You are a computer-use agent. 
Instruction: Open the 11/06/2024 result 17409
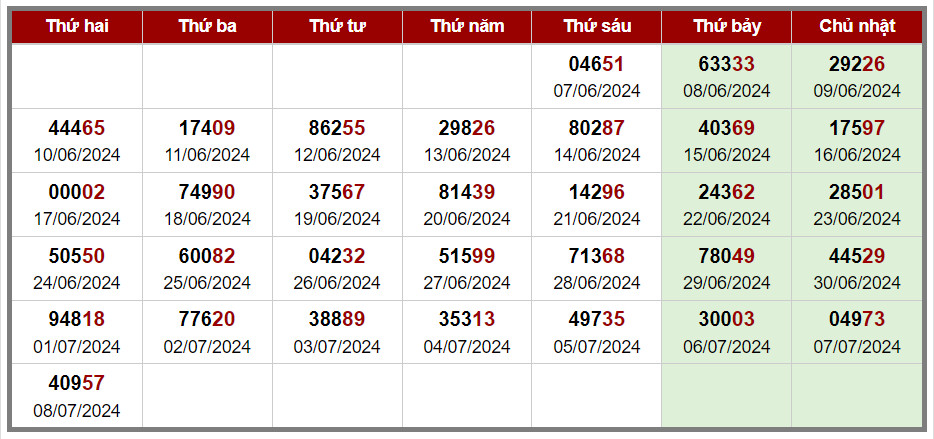tap(207, 141)
